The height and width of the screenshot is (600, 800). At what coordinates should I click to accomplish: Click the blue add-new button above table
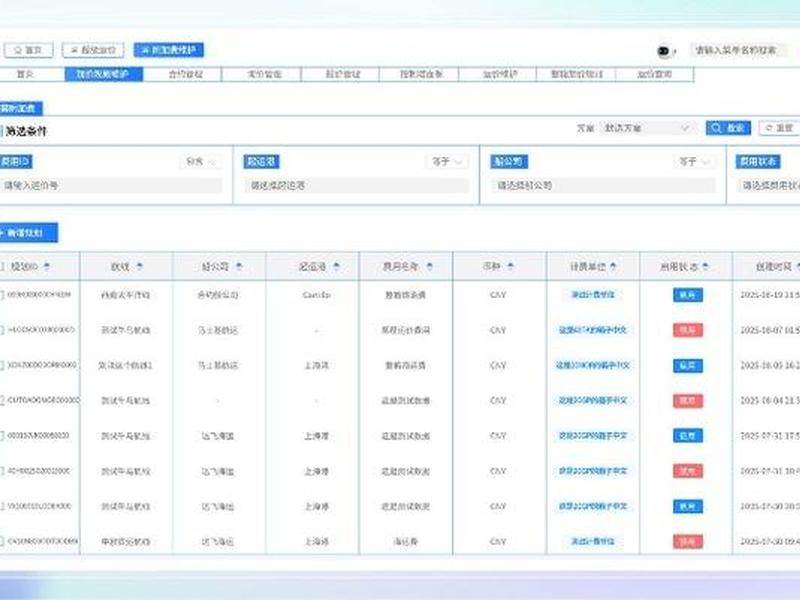coord(27,233)
